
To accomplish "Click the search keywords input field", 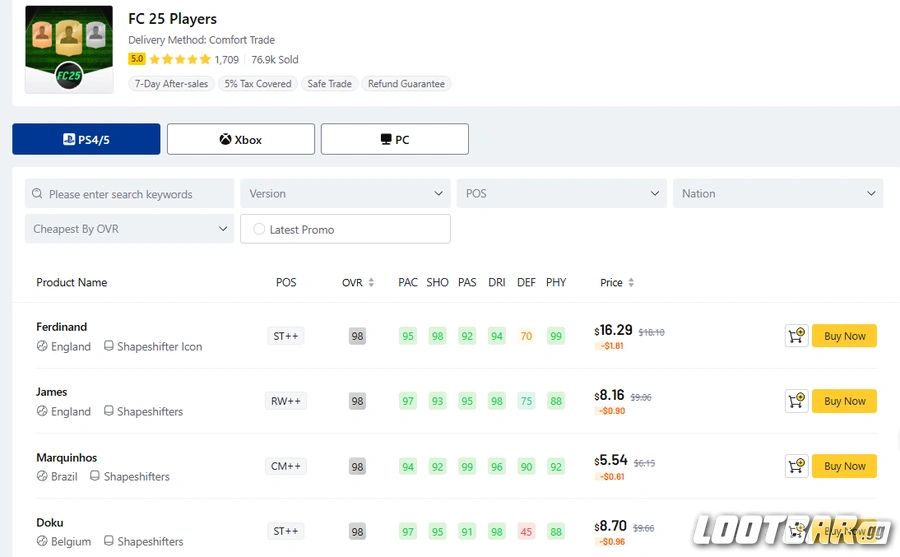I will (135, 194).
